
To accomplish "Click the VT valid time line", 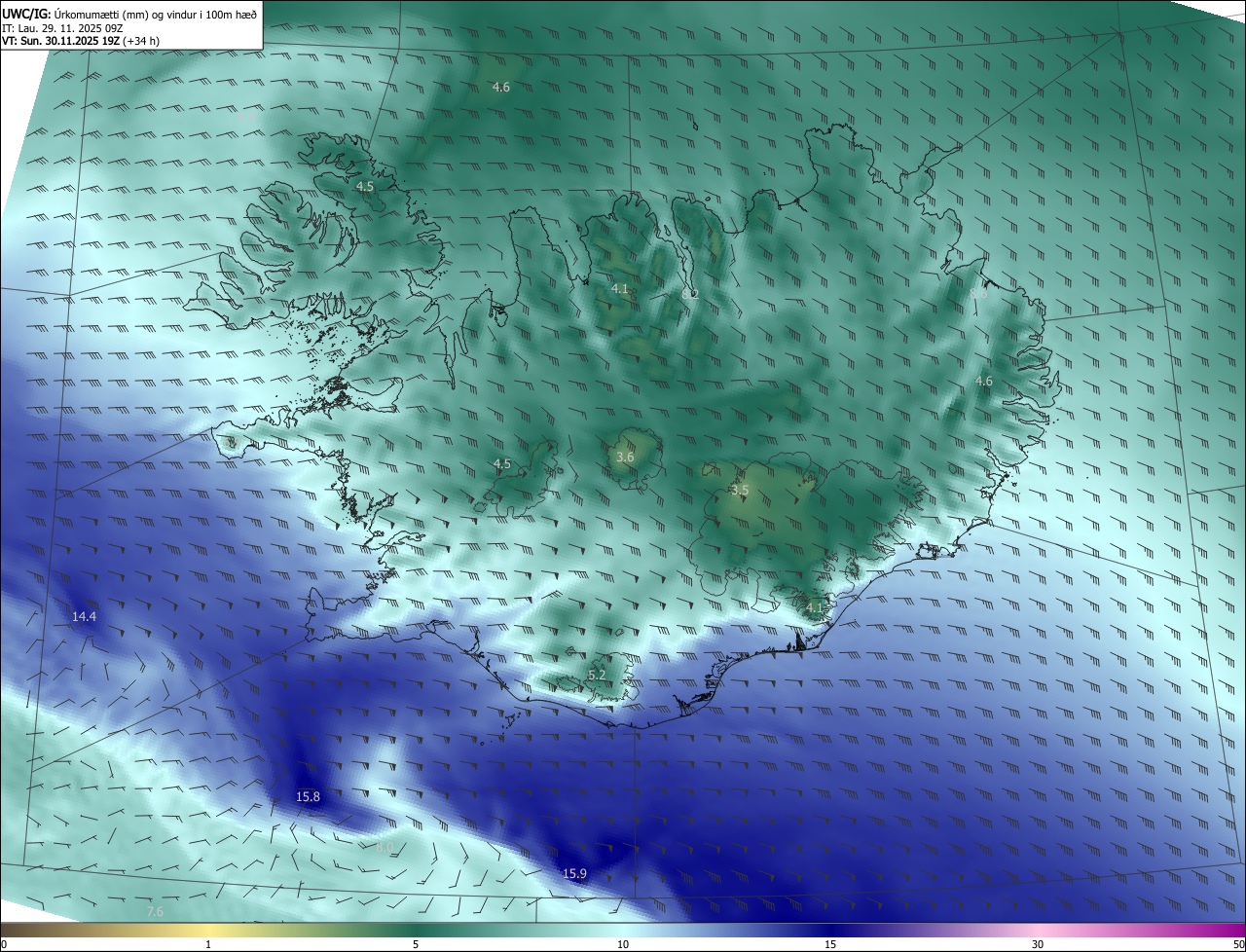I will click(81, 41).
